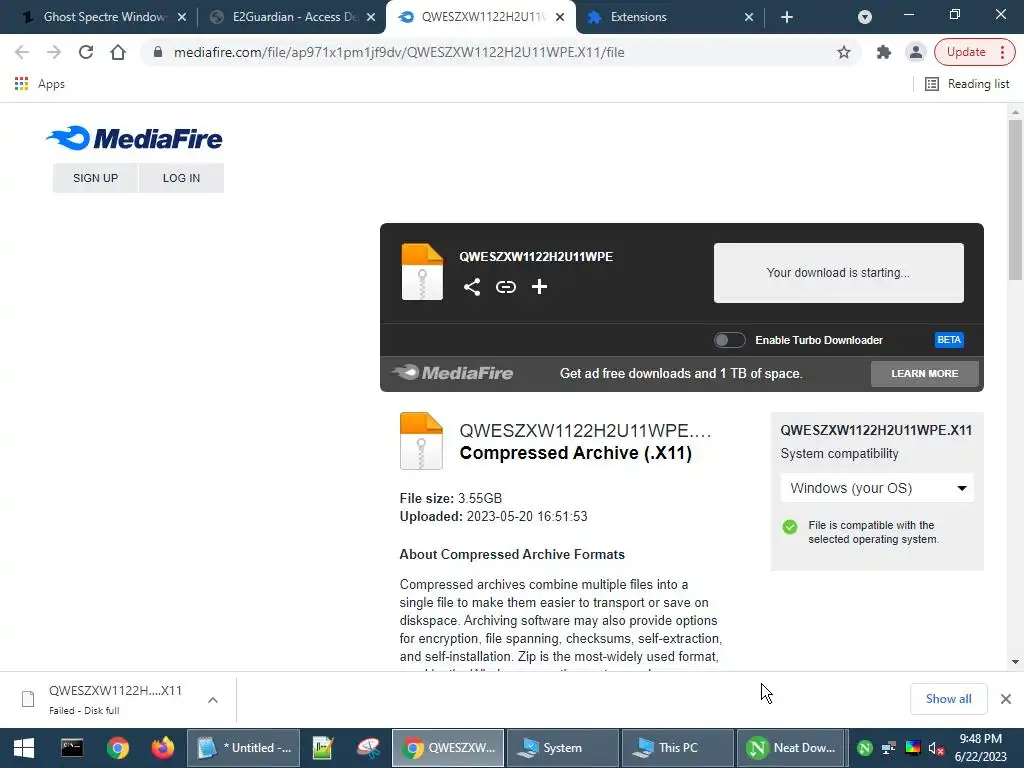This screenshot has width=1024, height=768.
Task: Click Show all downloads button
Action: coord(948,699)
